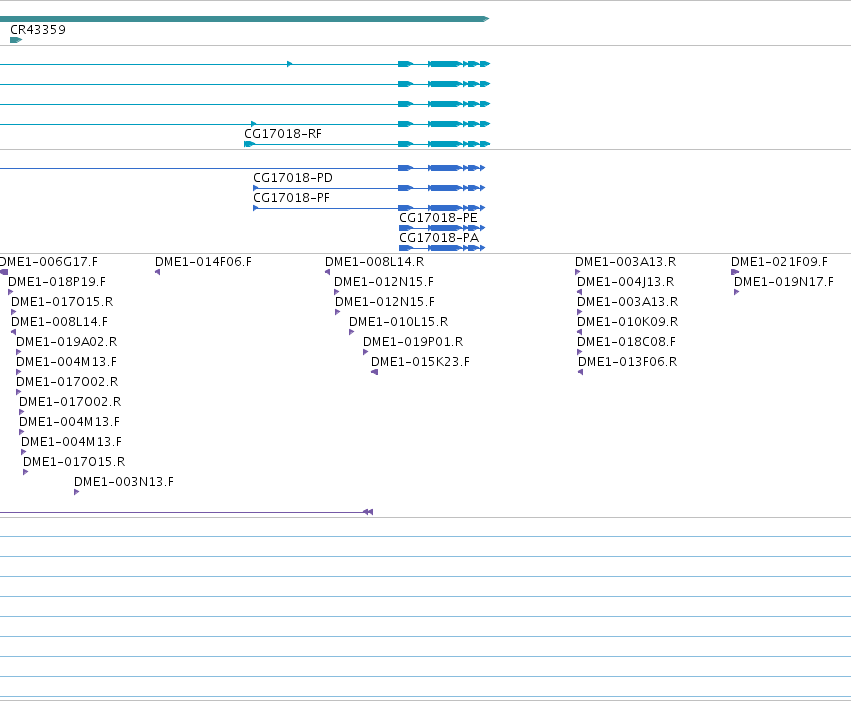Open the DME1-014F06.F feature label

coord(204,262)
